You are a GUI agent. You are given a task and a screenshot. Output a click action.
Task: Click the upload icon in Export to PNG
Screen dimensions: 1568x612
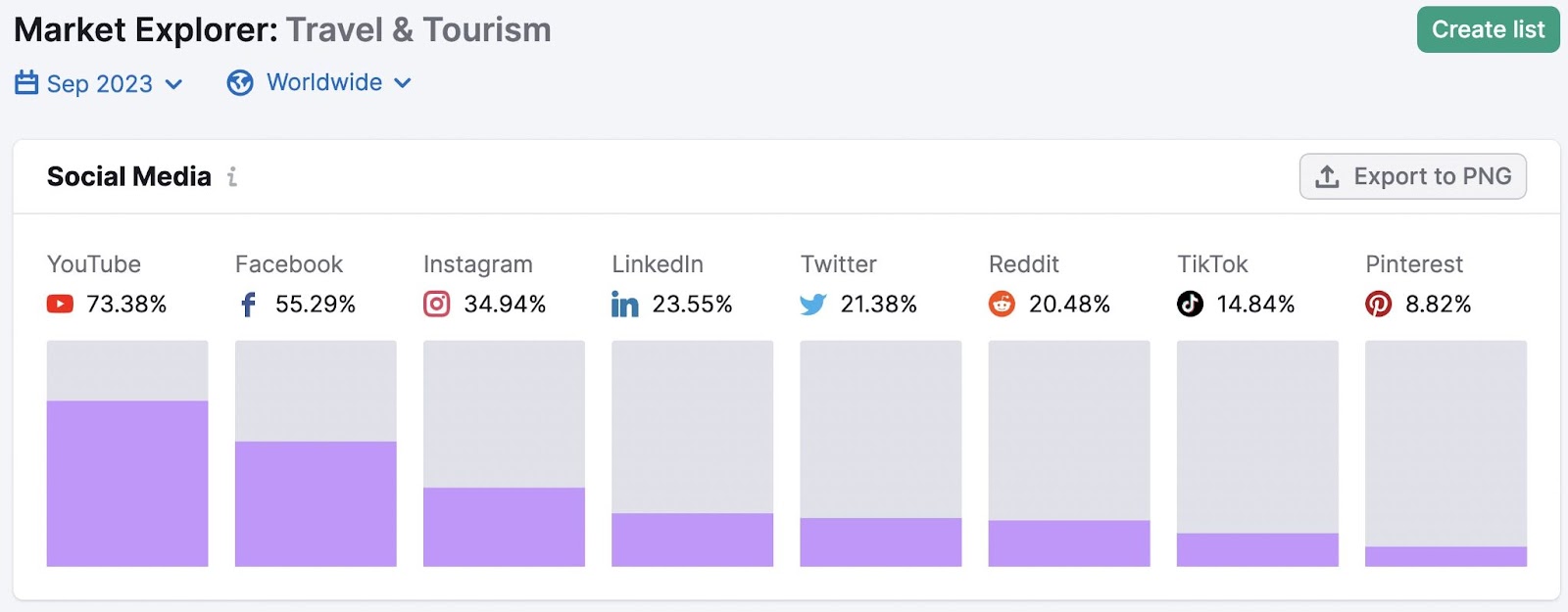point(1326,176)
